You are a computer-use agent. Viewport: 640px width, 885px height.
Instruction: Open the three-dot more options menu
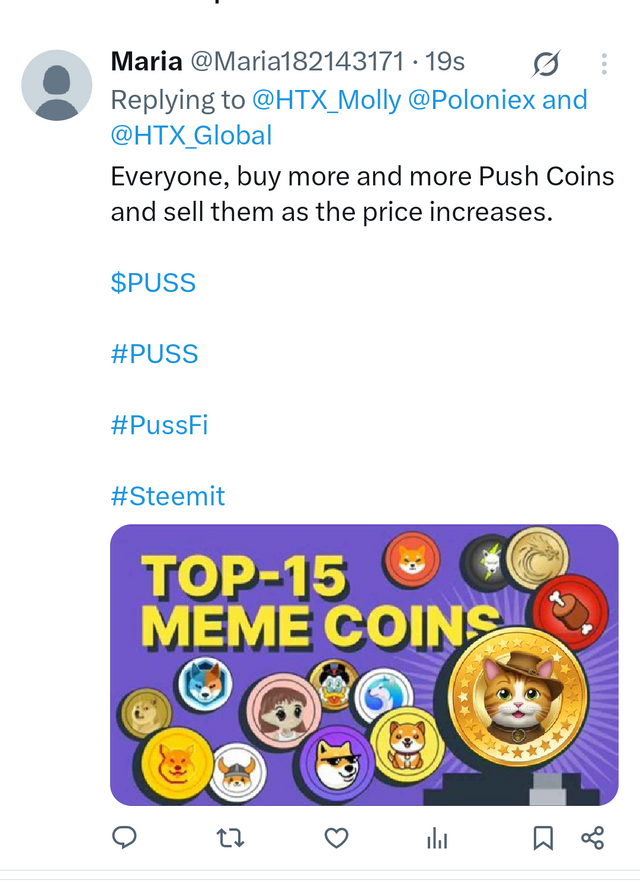[604, 64]
